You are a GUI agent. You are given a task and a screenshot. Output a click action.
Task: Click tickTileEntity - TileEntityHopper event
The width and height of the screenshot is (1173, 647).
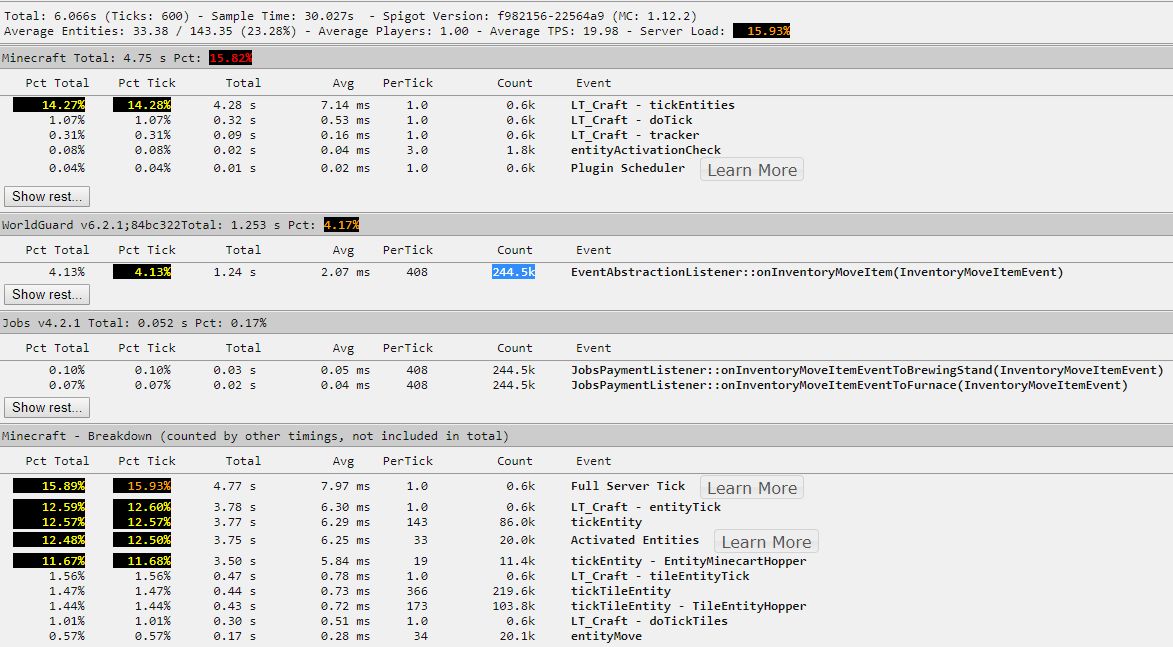[688, 606]
